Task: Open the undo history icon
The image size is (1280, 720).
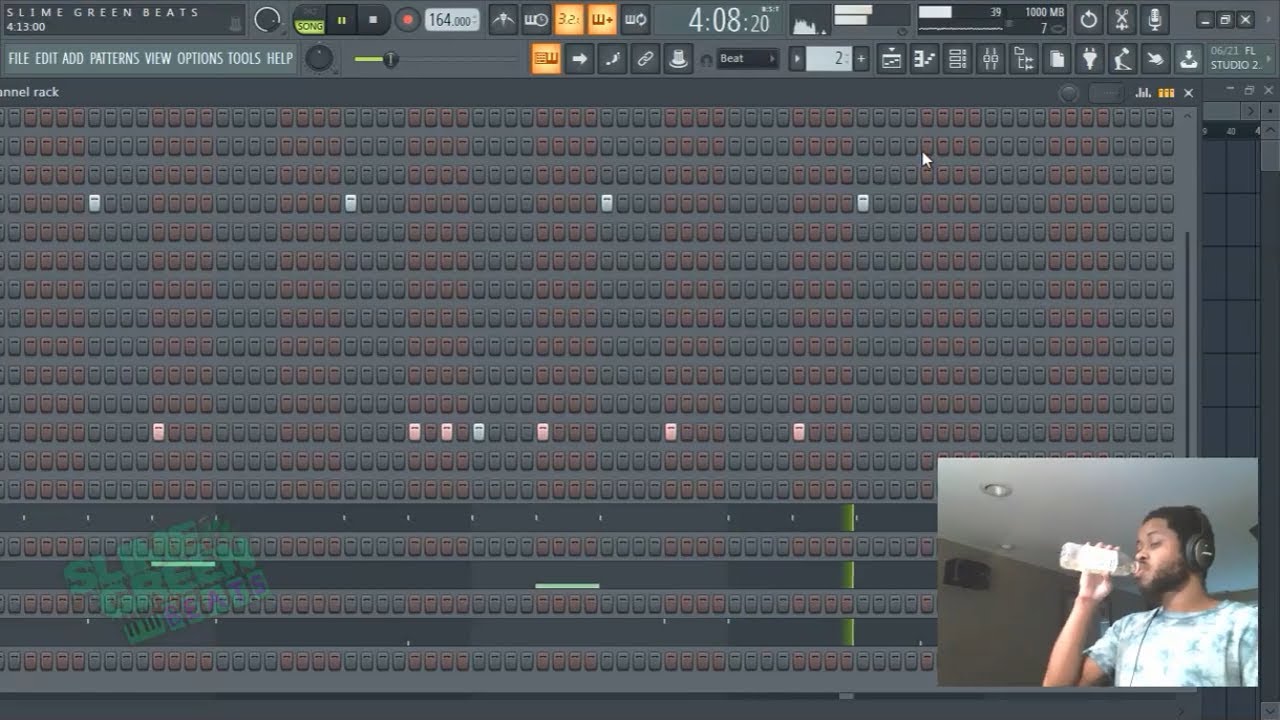Action: [1088, 19]
